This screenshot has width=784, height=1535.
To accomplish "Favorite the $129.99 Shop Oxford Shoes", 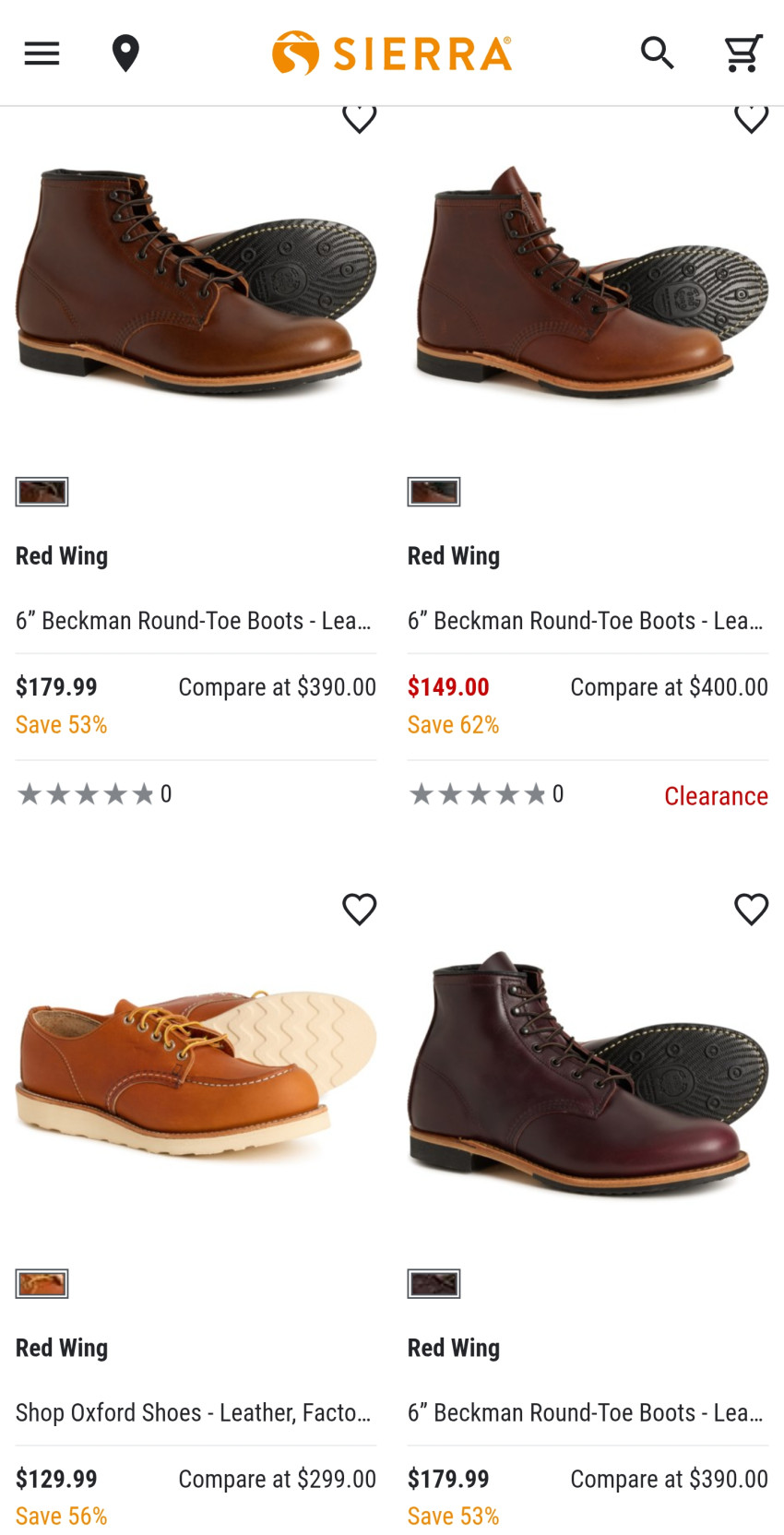I will [x=360, y=910].
